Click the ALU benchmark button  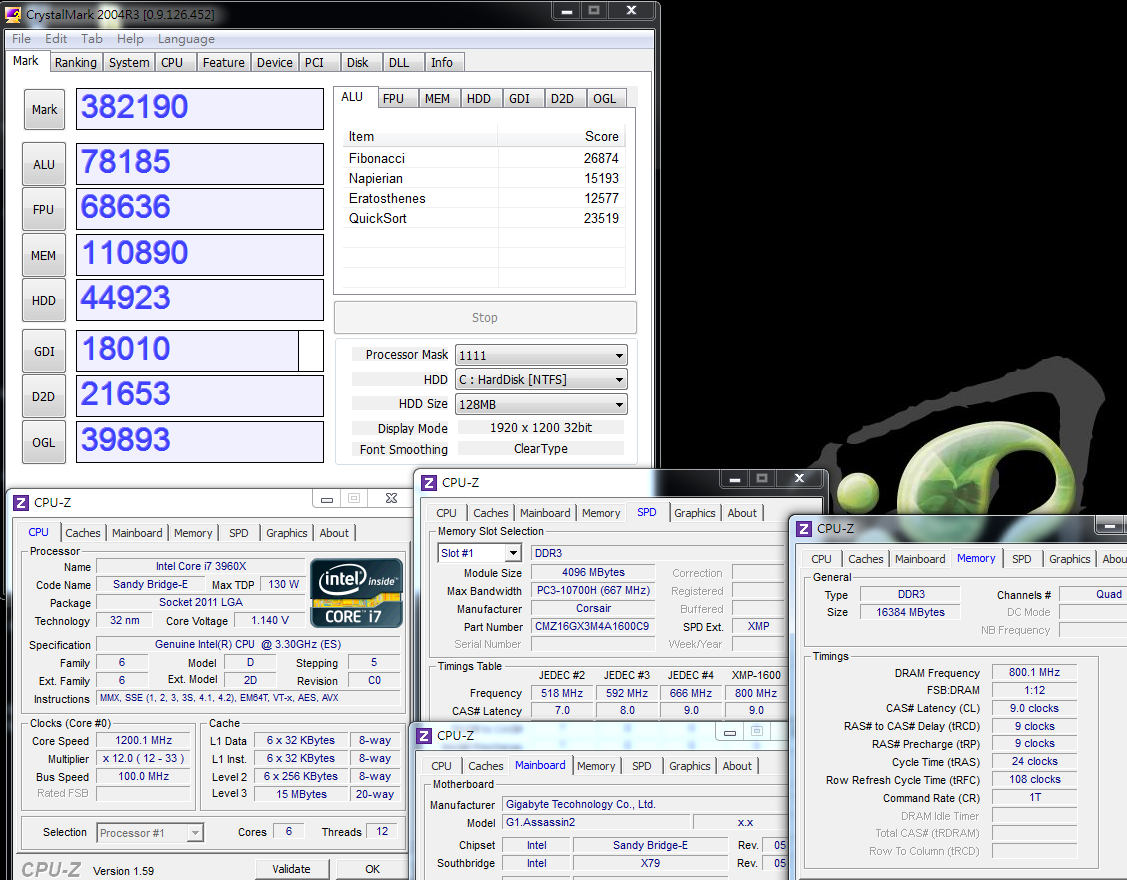[x=44, y=165]
